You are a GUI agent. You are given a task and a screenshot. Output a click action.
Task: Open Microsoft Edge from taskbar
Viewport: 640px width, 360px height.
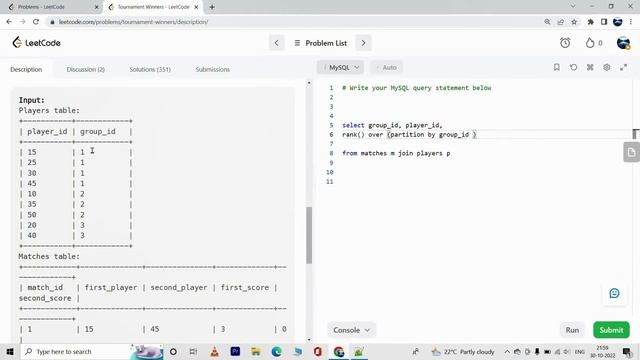277,351
